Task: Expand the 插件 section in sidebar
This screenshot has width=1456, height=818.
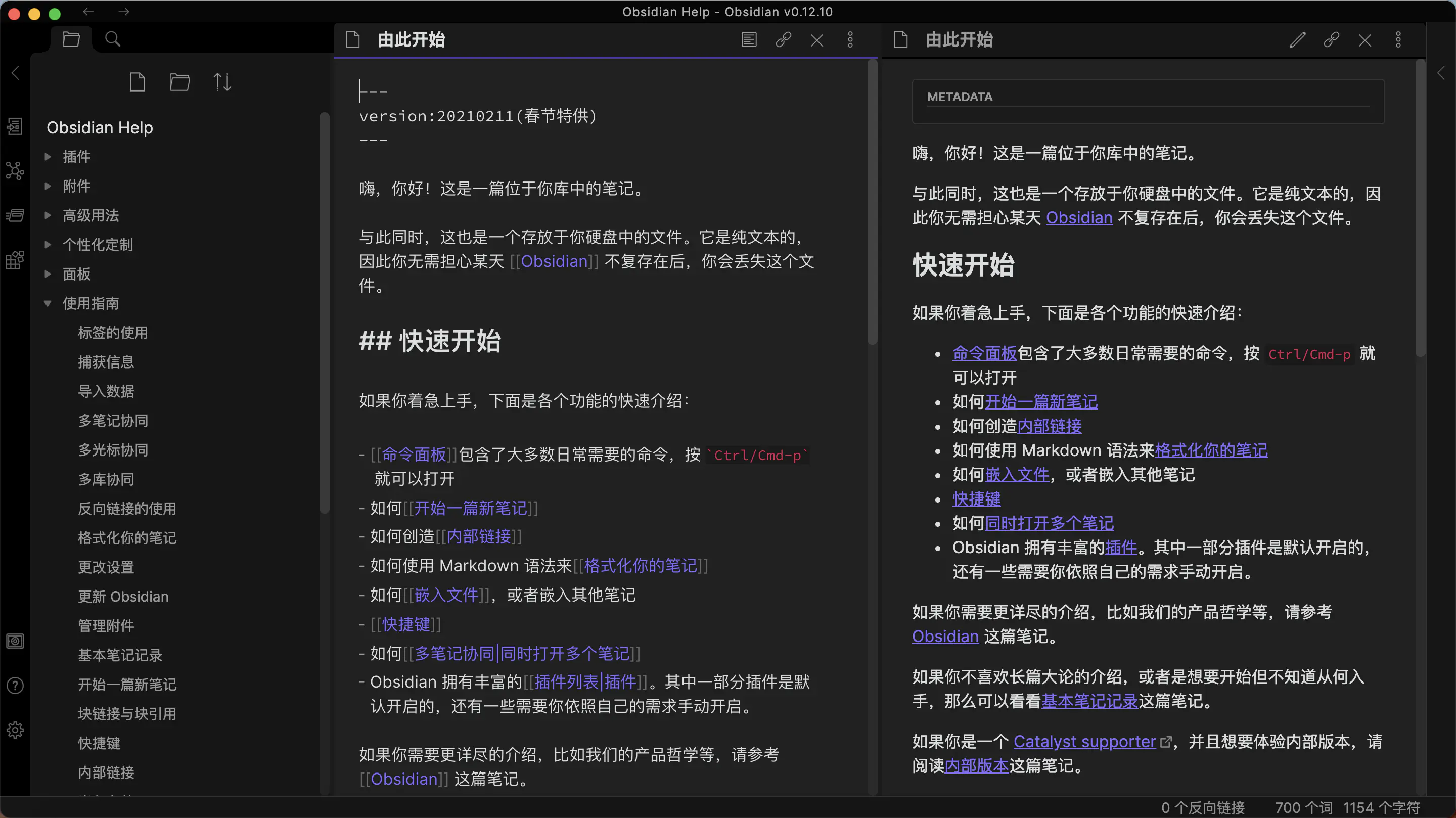Action: pyautogui.click(x=48, y=157)
